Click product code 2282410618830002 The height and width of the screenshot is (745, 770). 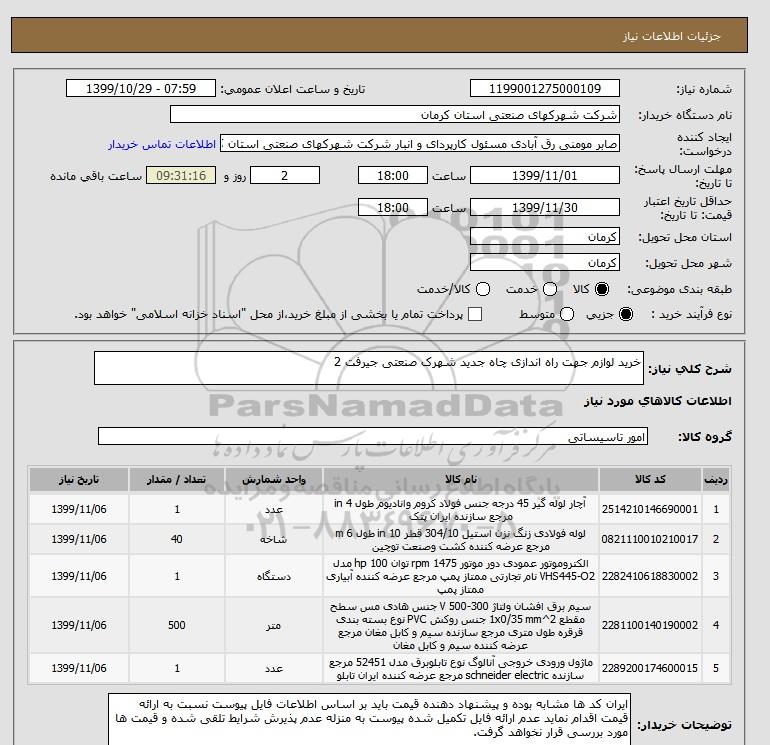point(650,576)
